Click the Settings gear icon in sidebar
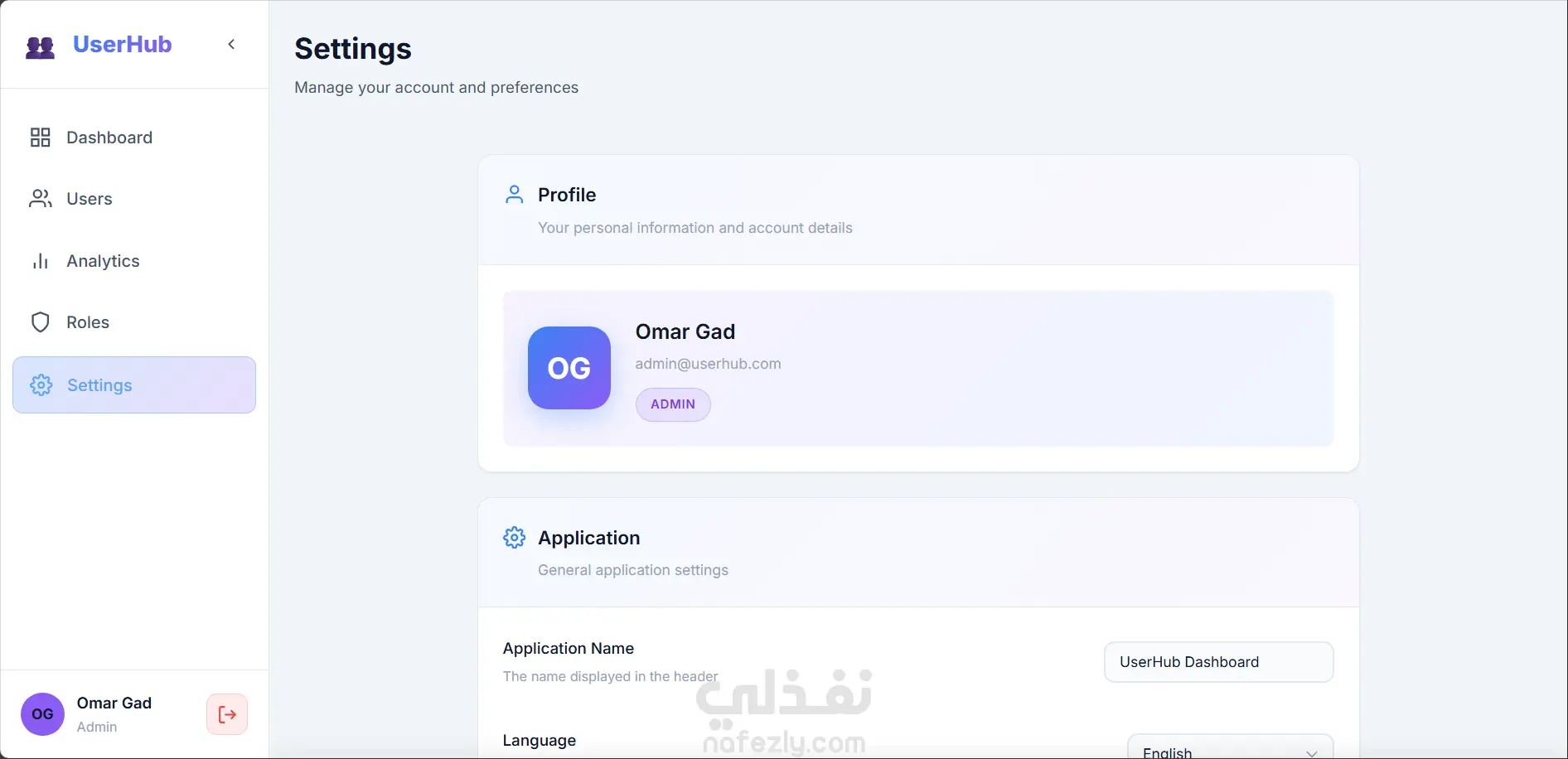Screen dimensions: 1568x759 pyautogui.click(x=41, y=385)
